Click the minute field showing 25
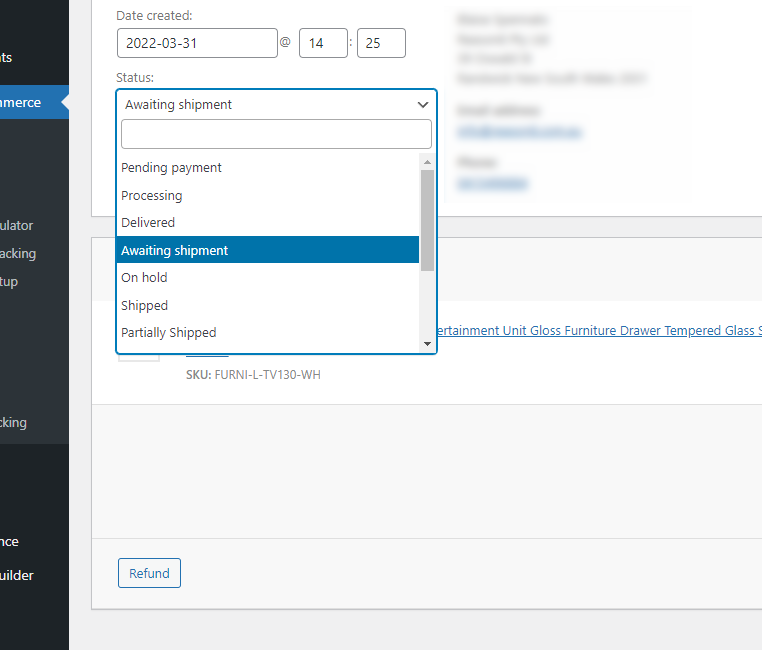The width and height of the screenshot is (762, 650). tap(380, 43)
